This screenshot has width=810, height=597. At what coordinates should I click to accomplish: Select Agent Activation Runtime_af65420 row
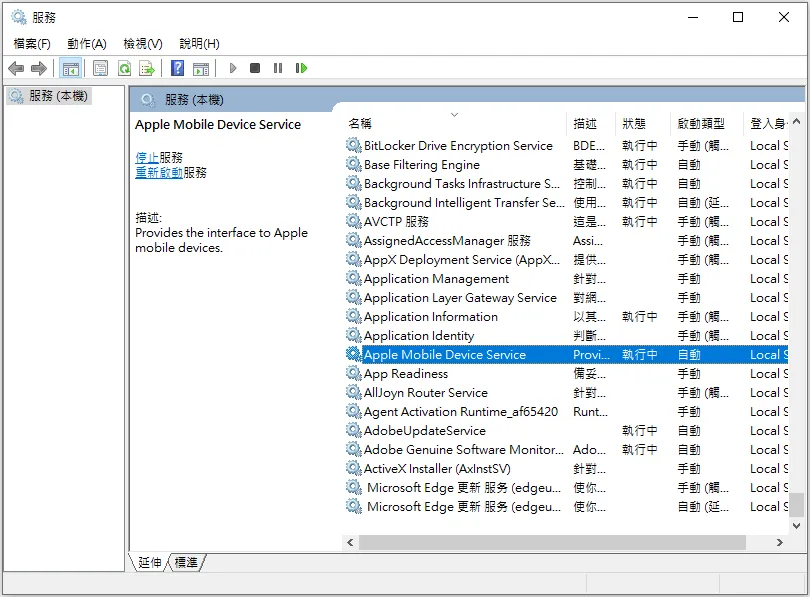567,412
